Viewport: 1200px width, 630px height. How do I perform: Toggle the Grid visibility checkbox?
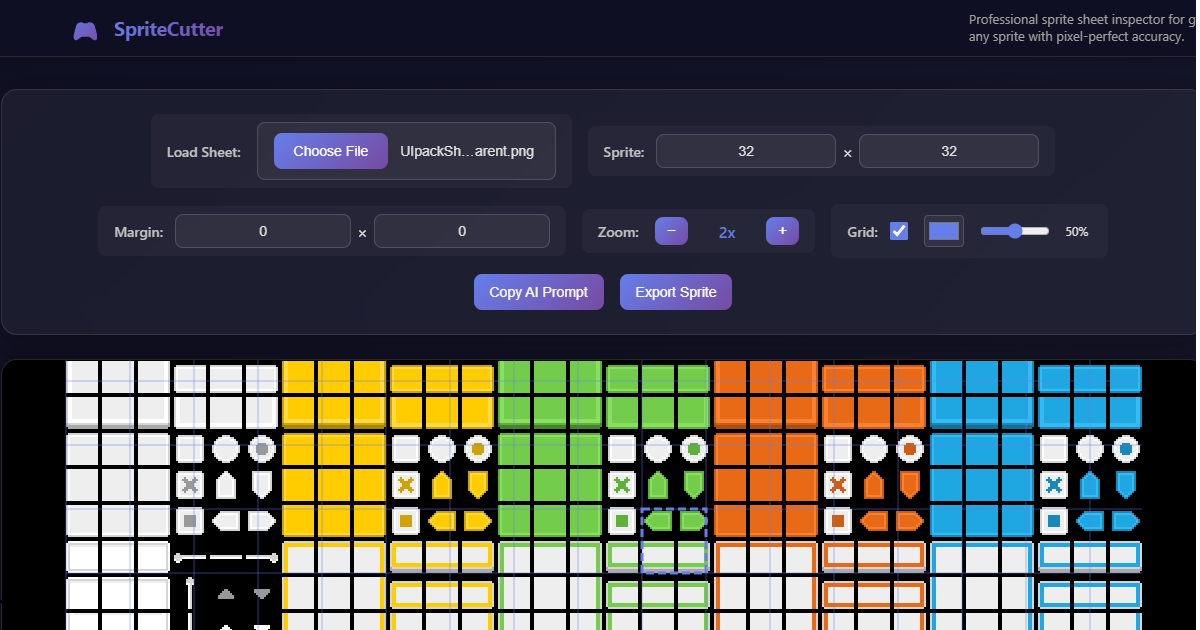[x=898, y=231]
